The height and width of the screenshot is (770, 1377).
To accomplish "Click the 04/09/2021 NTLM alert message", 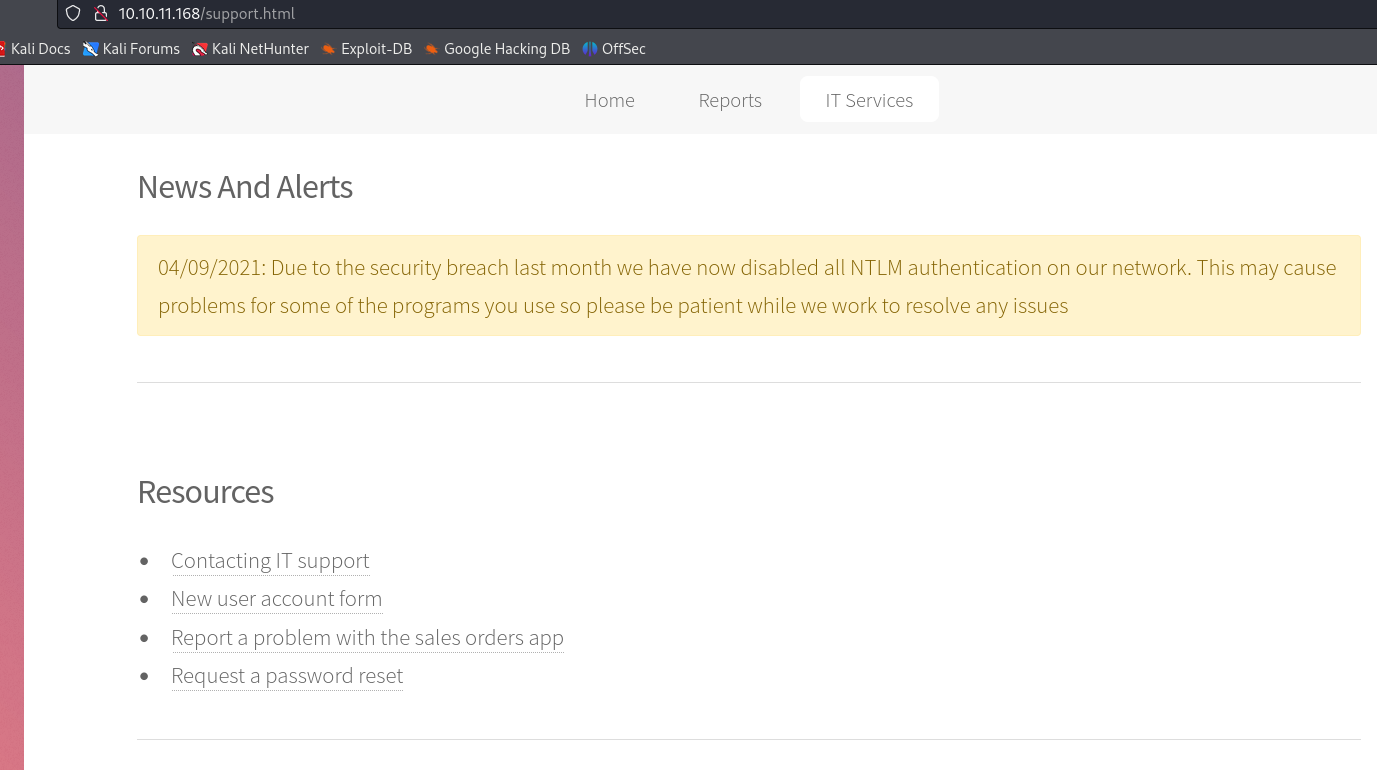I will tap(749, 286).
